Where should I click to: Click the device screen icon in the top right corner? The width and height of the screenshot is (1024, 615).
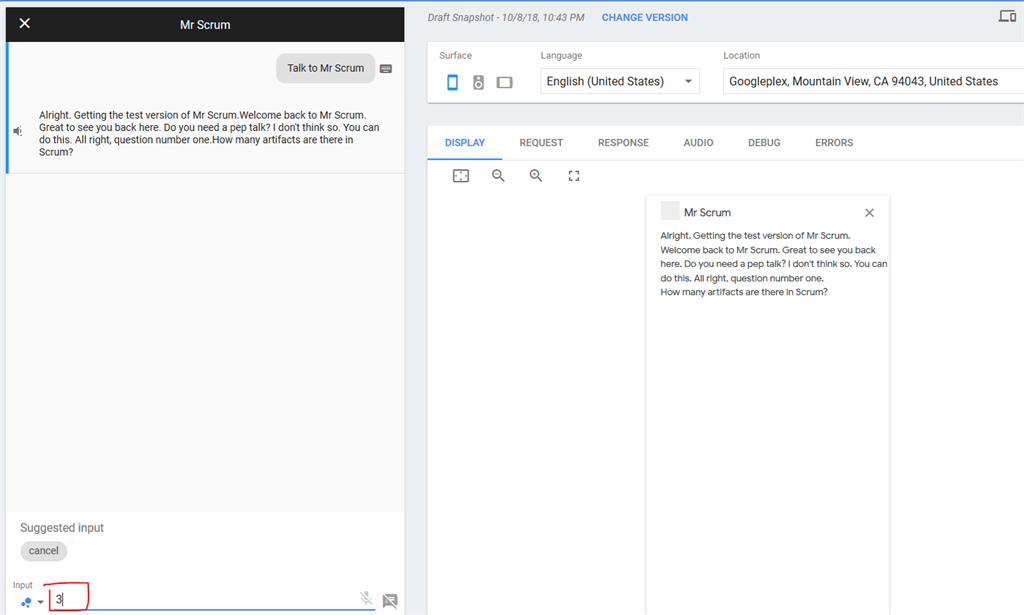tap(1008, 16)
